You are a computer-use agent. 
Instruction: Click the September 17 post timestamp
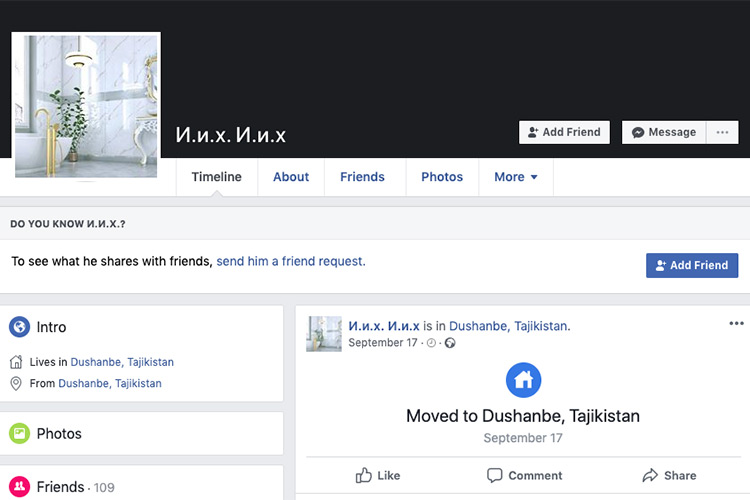pyautogui.click(x=383, y=343)
